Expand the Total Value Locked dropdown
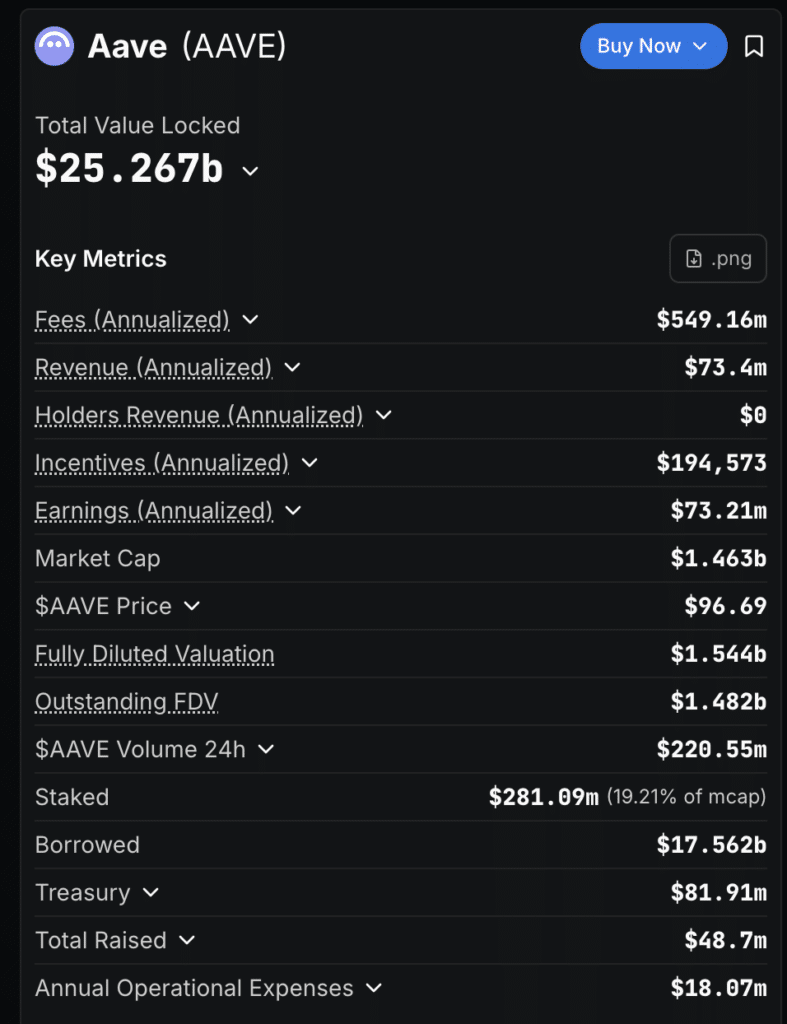The height and width of the screenshot is (1024, 787). (249, 172)
